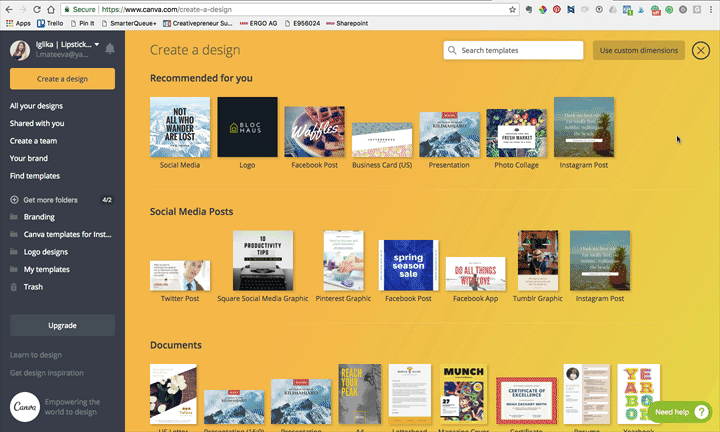Open the account name dropdown arrow

(97, 45)
